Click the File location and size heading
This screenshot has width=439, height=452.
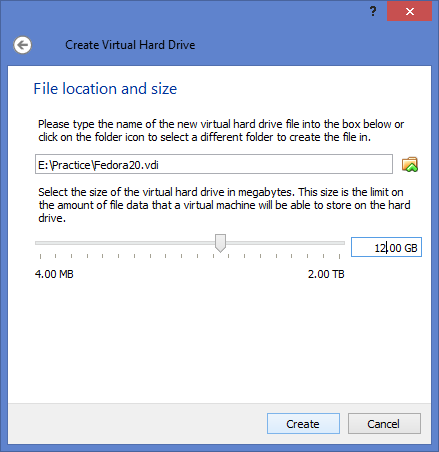point(105,89)
